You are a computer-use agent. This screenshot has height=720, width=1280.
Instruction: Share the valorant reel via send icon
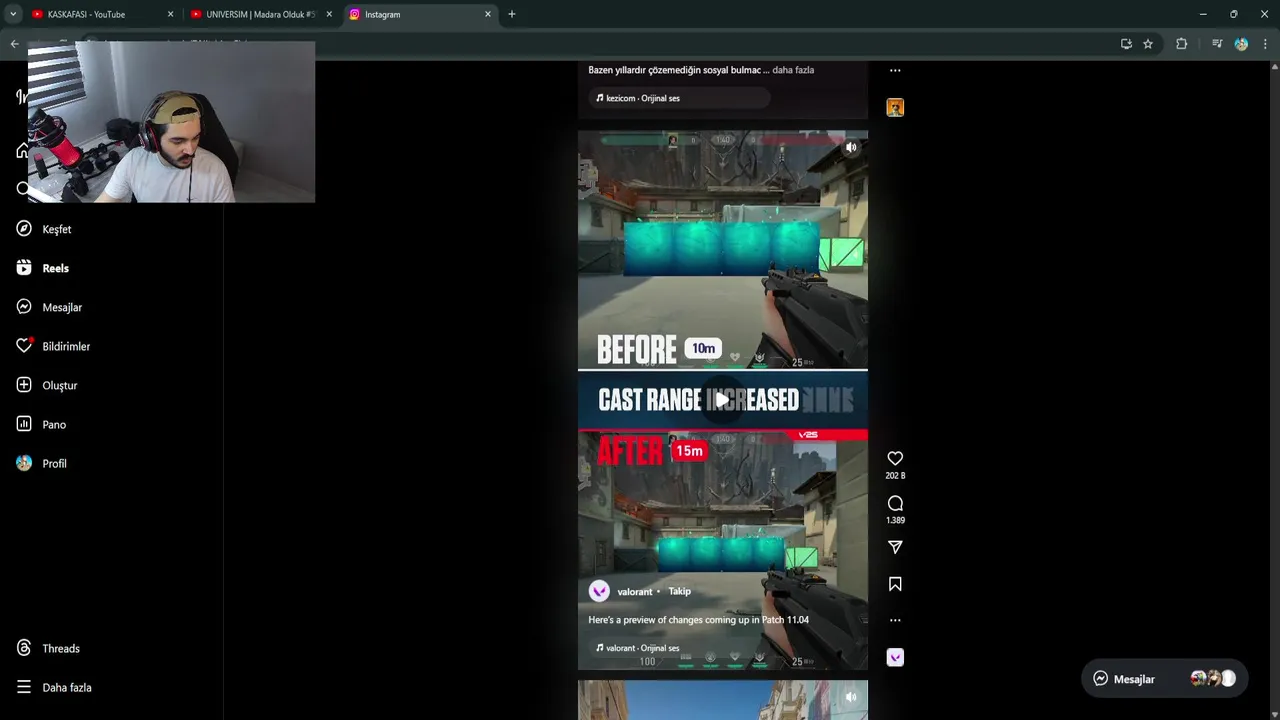[x=895, y=547]
